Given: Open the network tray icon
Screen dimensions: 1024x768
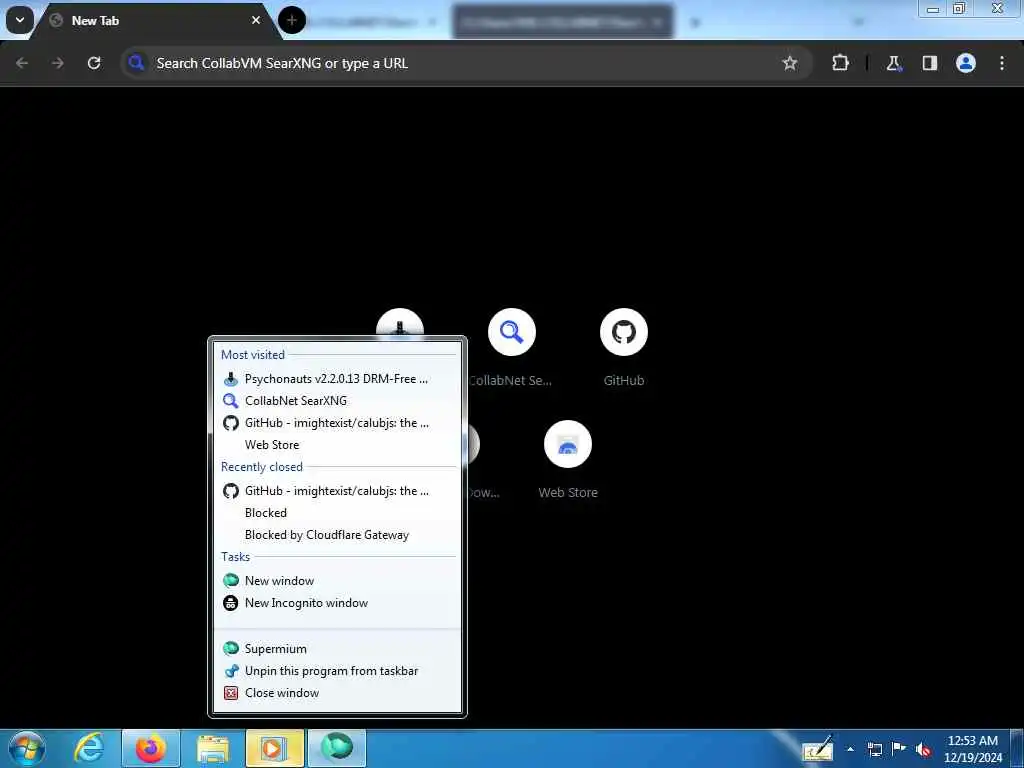Looking at the screenshot, I should pyautogui.click(x=875, y=749).
